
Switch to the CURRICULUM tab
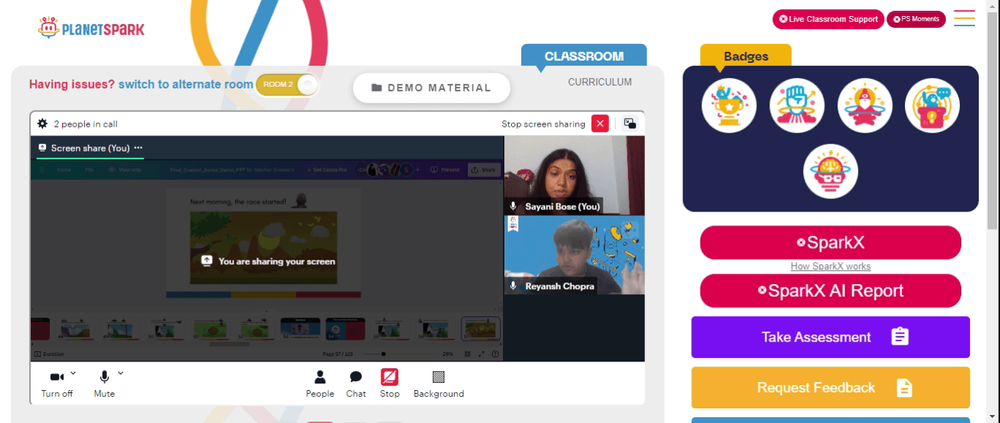[x=599, y=82]
